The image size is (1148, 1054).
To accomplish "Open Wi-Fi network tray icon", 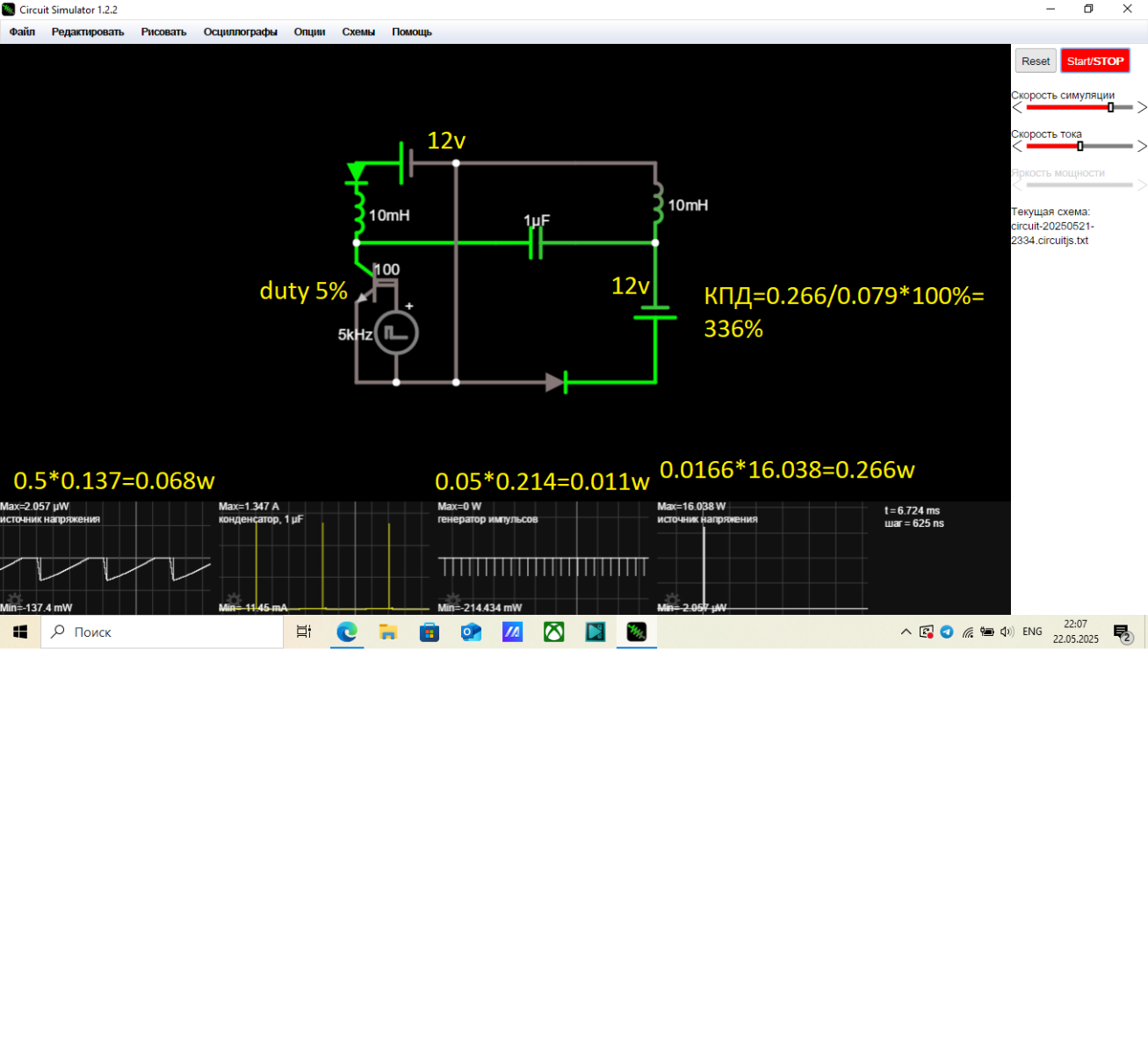I will (x=967, y=632).
